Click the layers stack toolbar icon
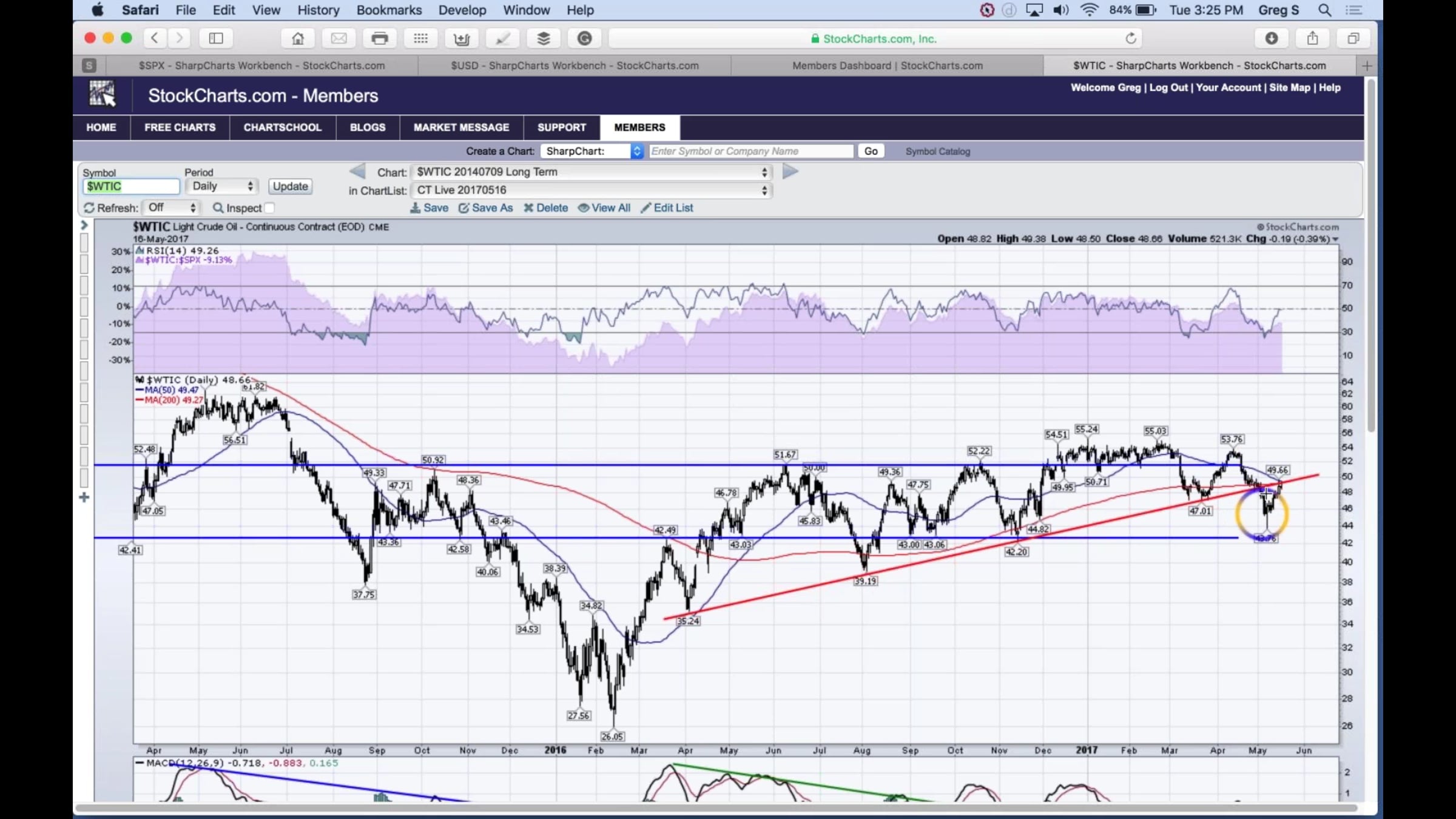 point(544,38)
